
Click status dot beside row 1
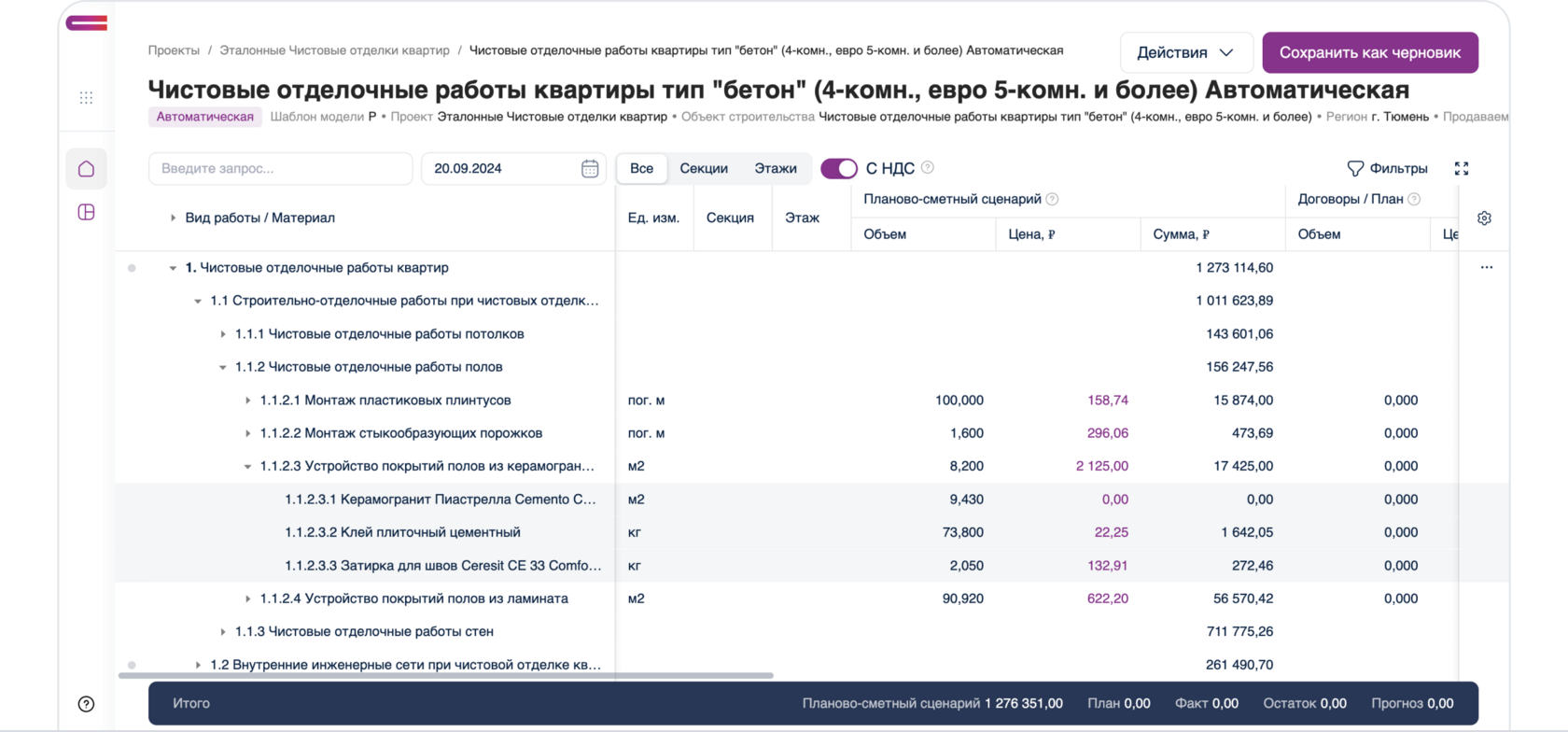132,268
